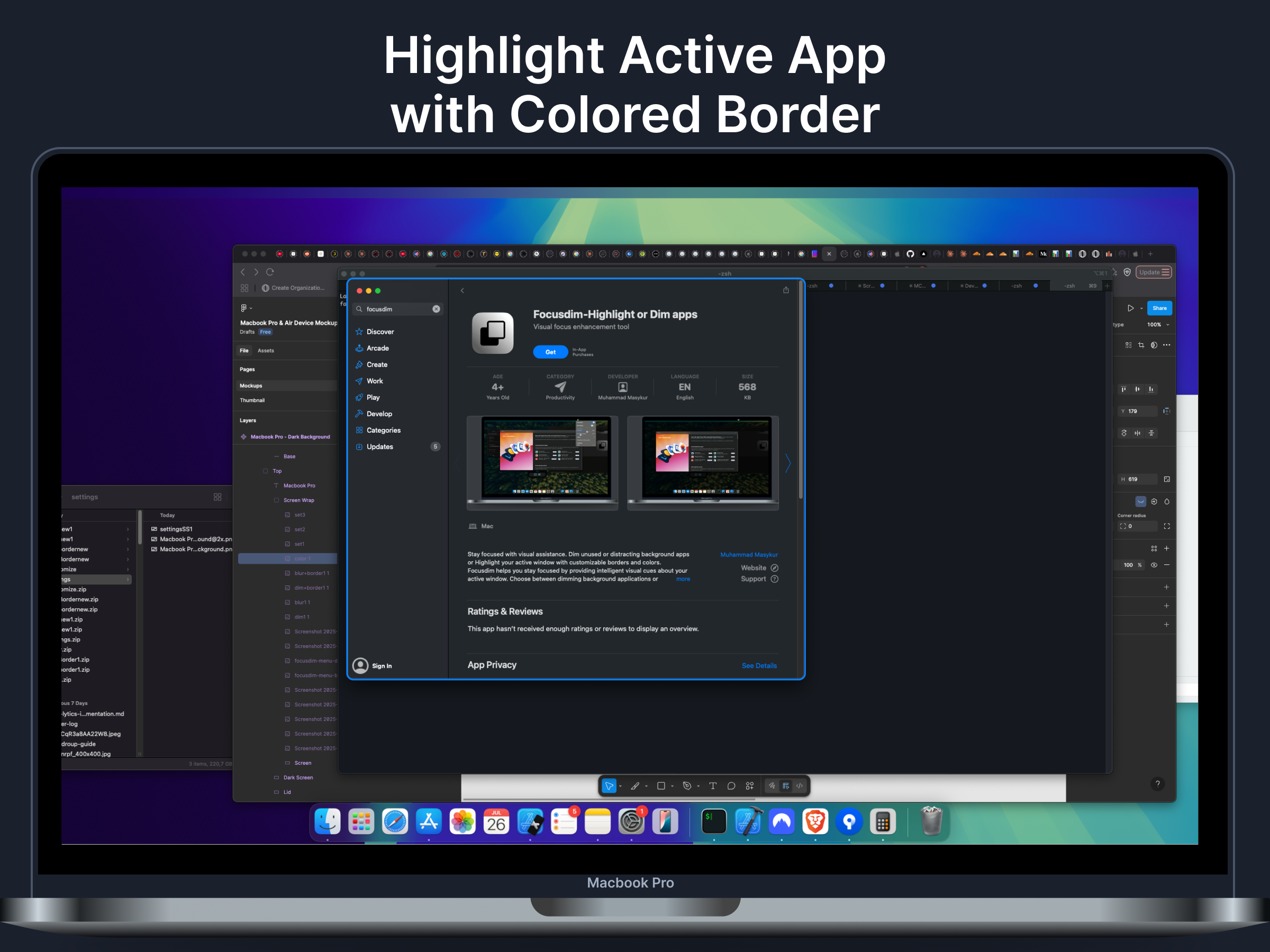
Task: Expand description with 'more' link
Action: (683, 579)
